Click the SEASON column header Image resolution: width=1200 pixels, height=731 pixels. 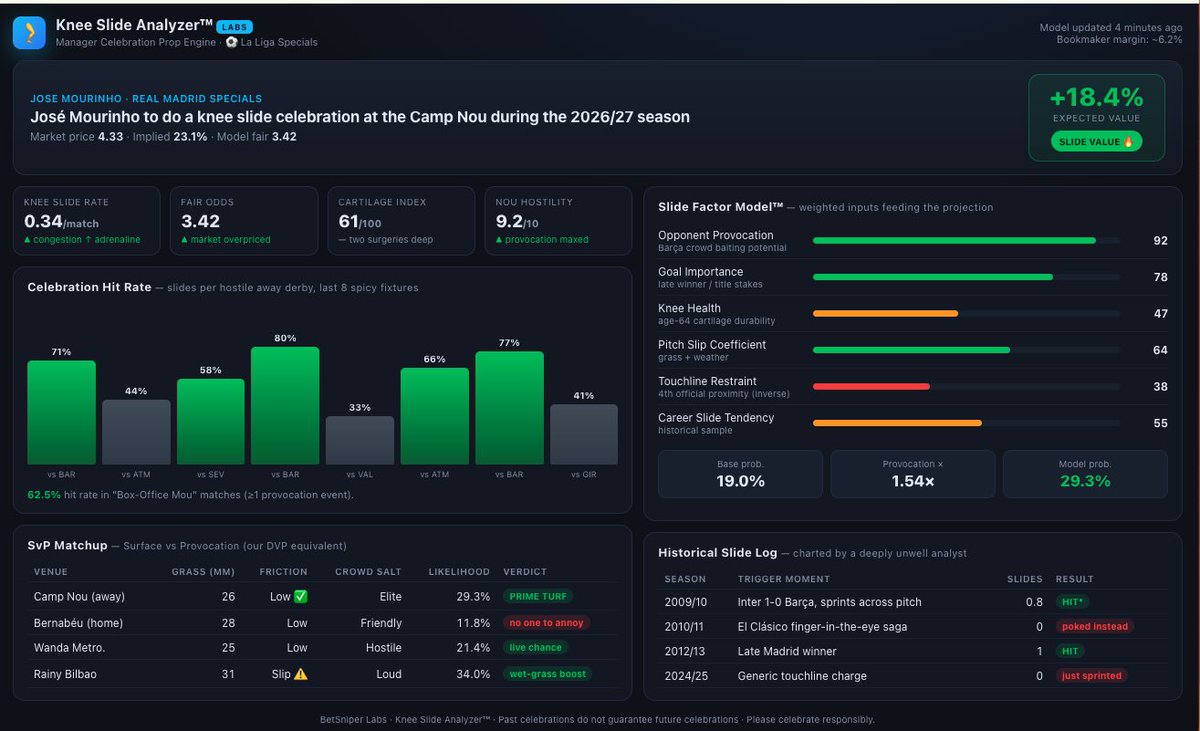tap(685, 579)
